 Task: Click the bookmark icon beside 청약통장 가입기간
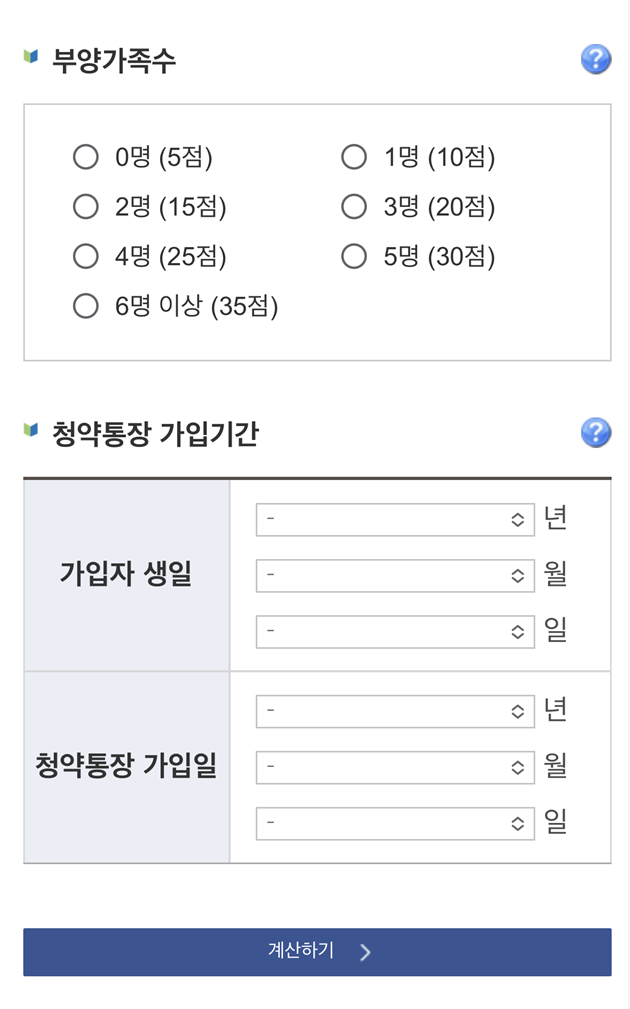tap(31, 431)
